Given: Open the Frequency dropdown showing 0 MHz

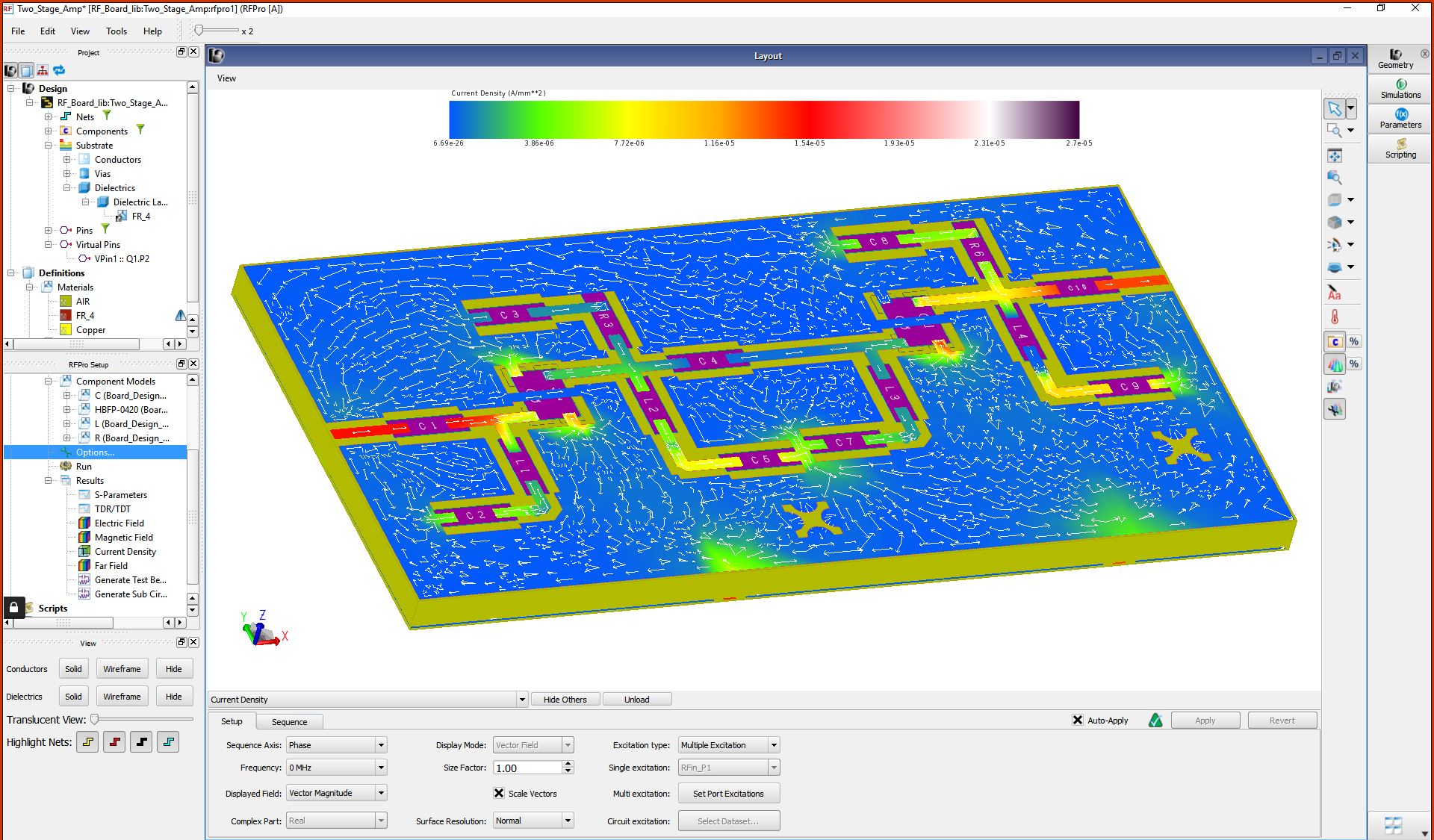Looking at the screenshot, I should pyautogui.click(x=379, y=767).
